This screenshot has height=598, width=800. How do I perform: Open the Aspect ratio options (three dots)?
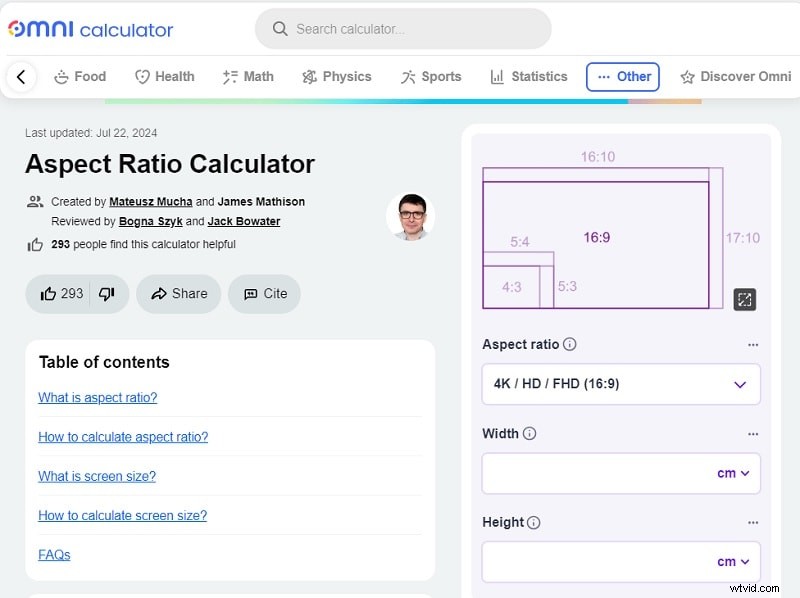point(753,345)
